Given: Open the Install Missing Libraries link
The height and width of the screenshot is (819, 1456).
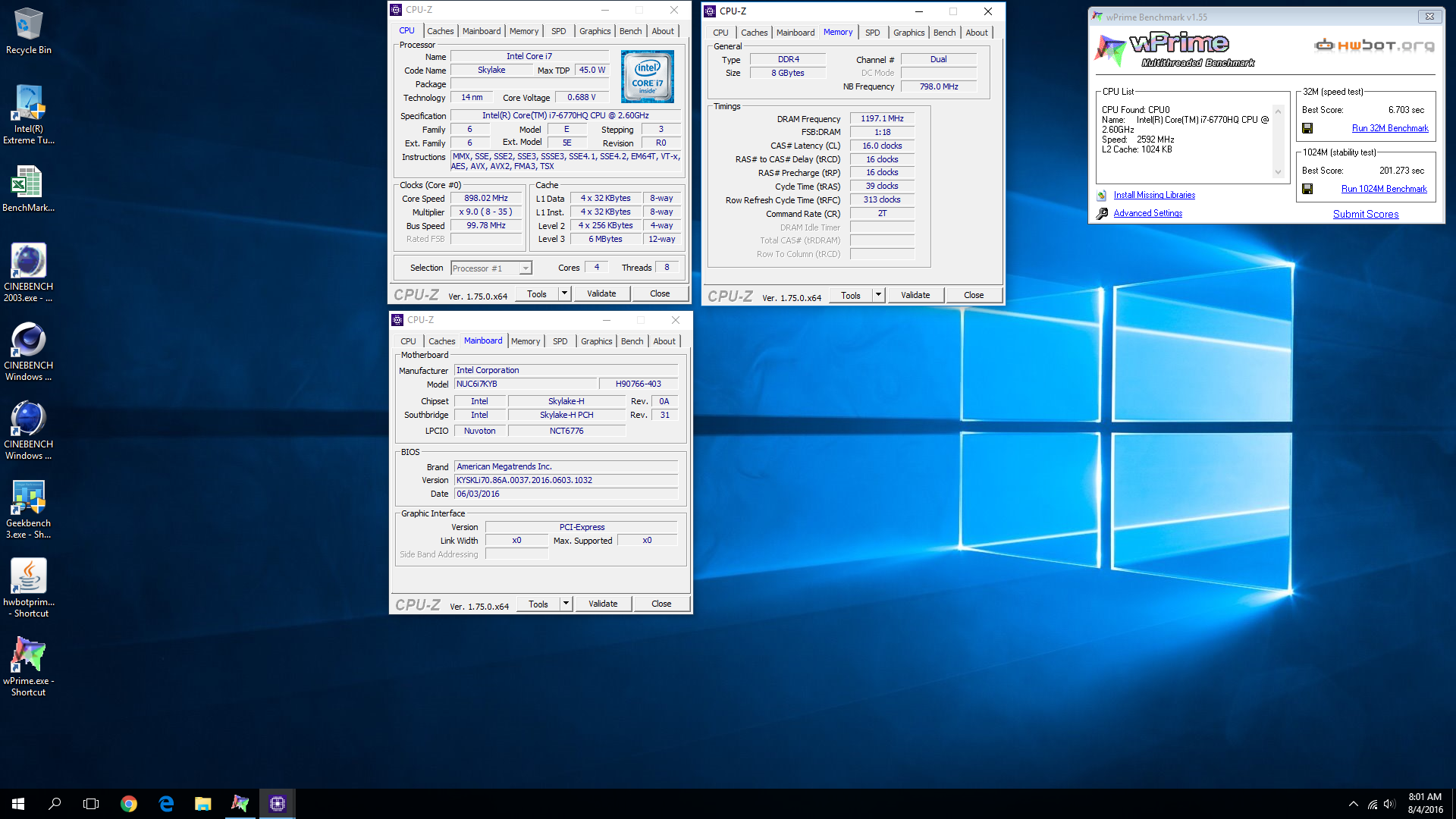Looking at the screenshot, I should coord(1154,195).
